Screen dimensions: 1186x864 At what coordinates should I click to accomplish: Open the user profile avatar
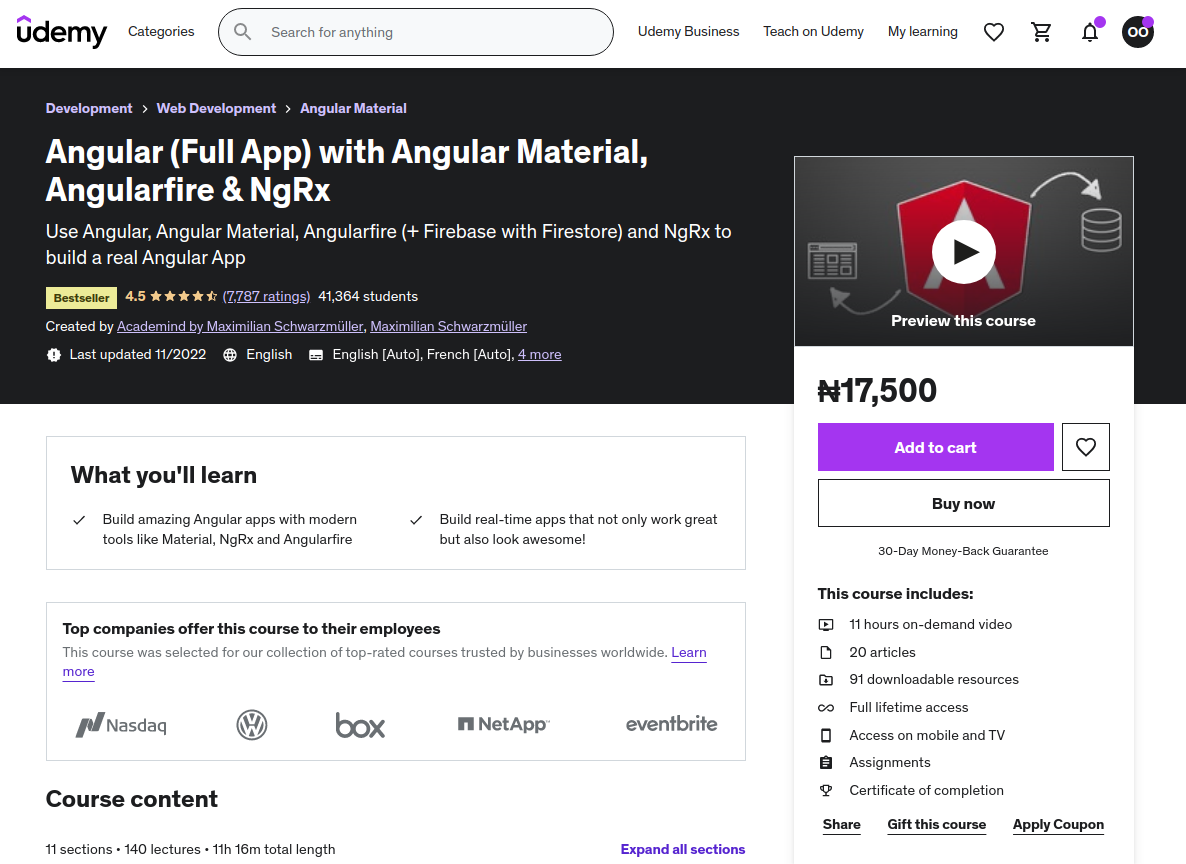pos(1138,32)
